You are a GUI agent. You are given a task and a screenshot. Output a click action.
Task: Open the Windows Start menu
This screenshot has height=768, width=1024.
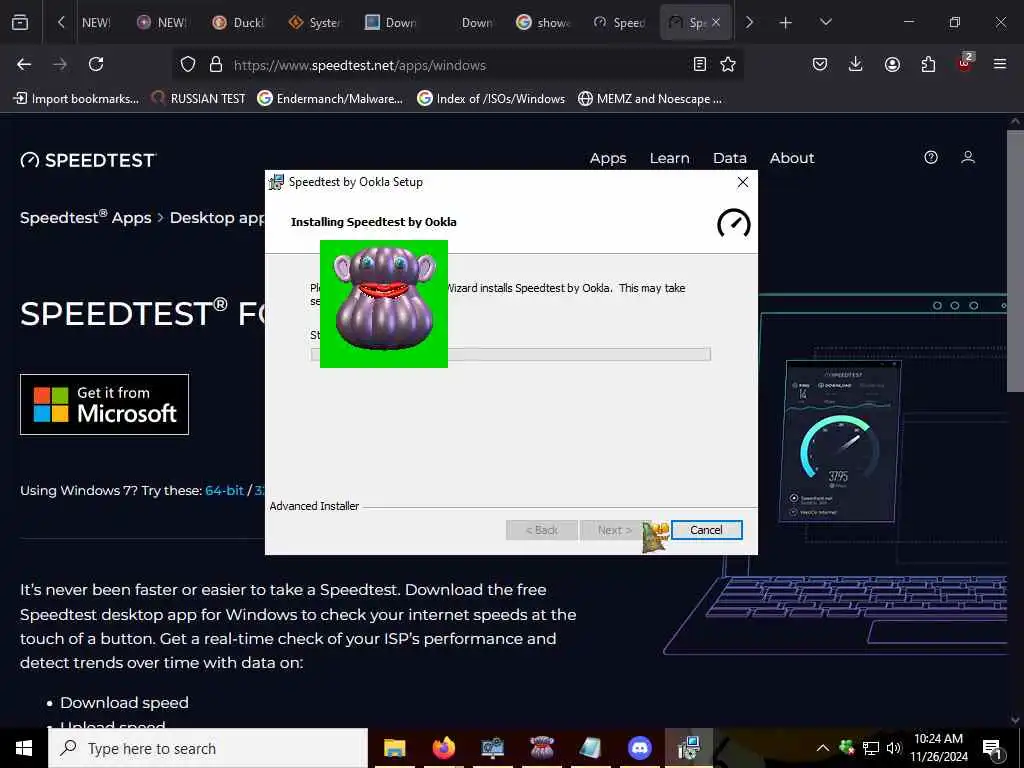coord(24,748)
